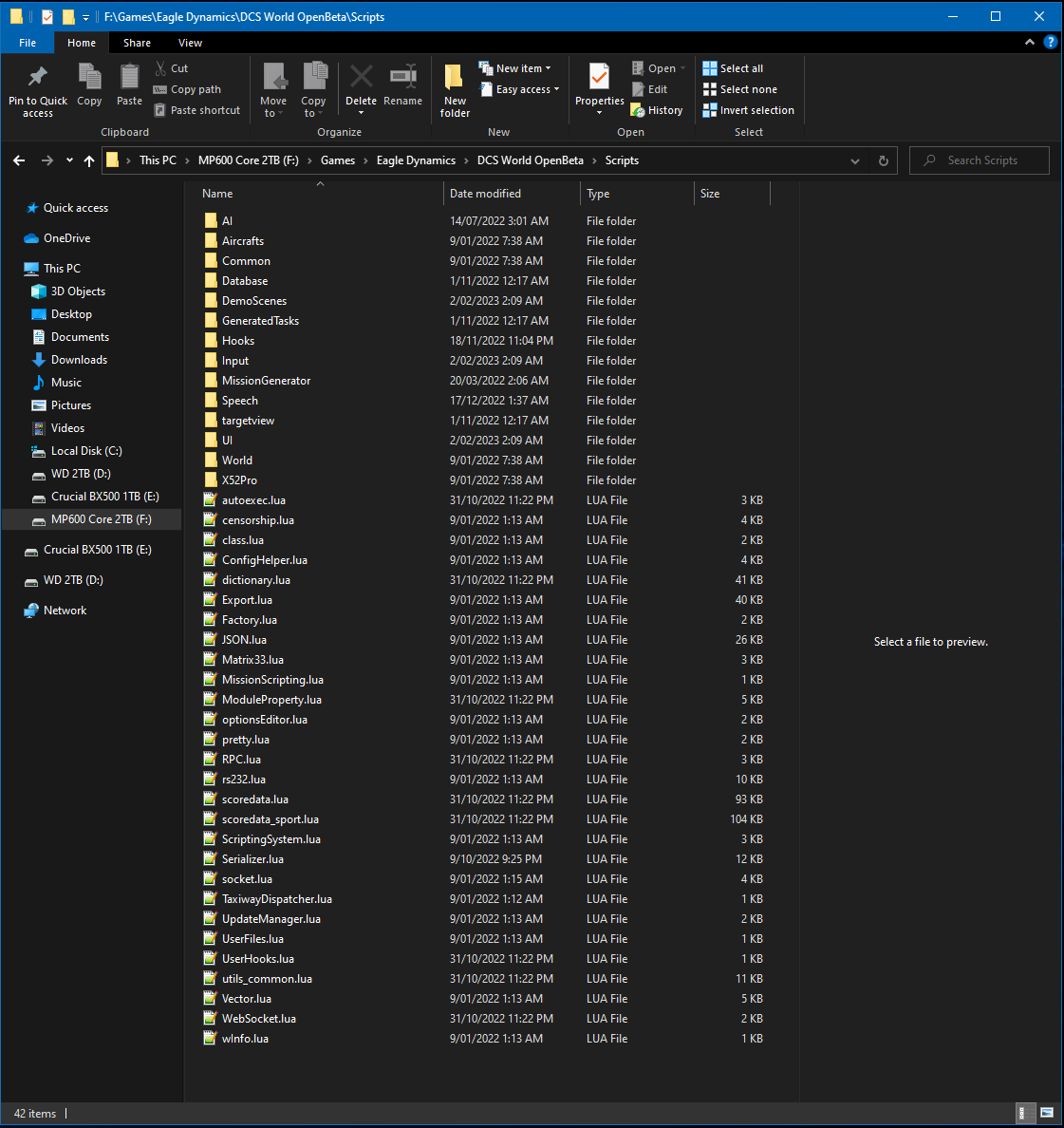
Task: Click inside the Search Scripts box
Action: coord(978,160)
